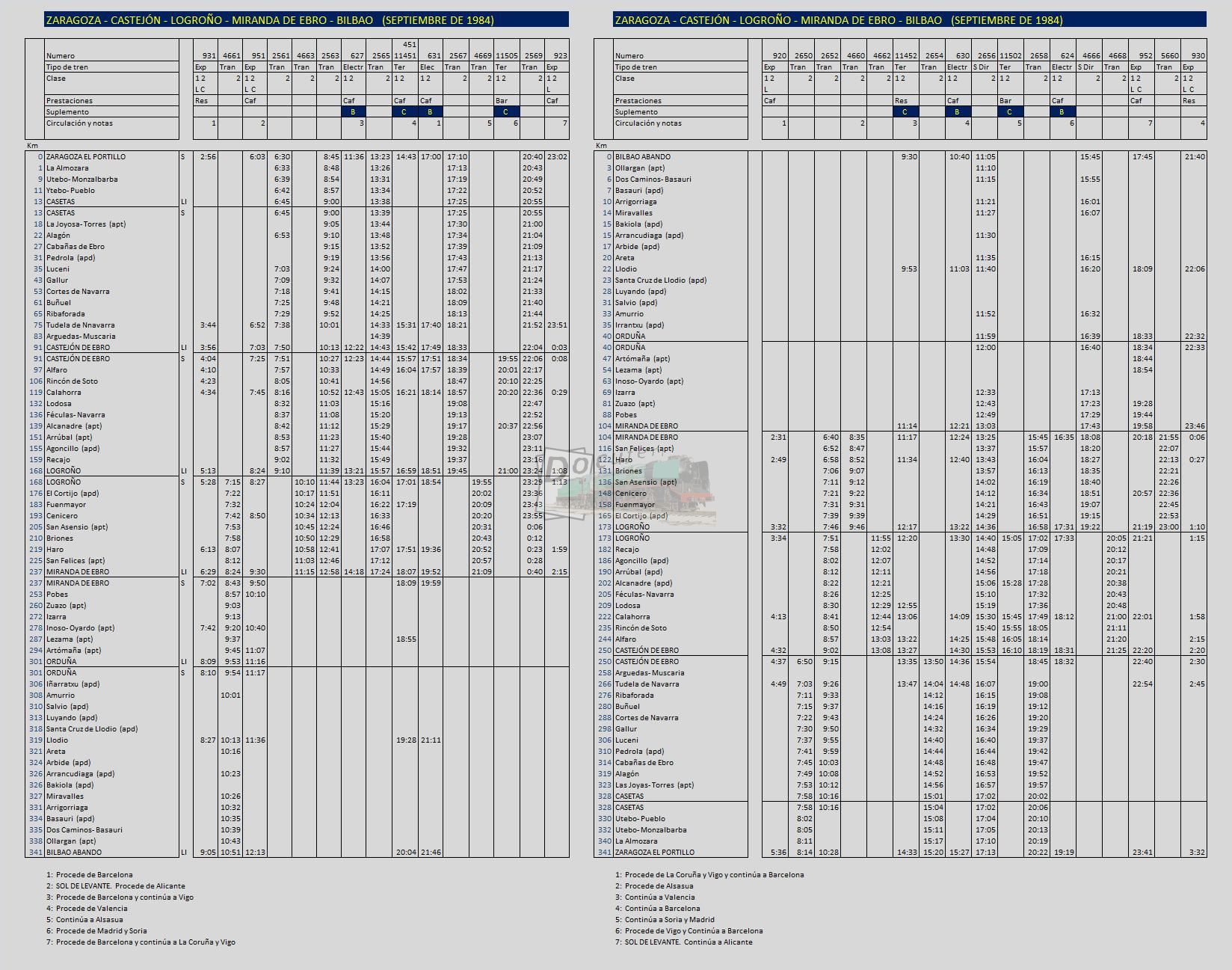Click the blue supplement B cell for train 627

(x=353, y=112)
